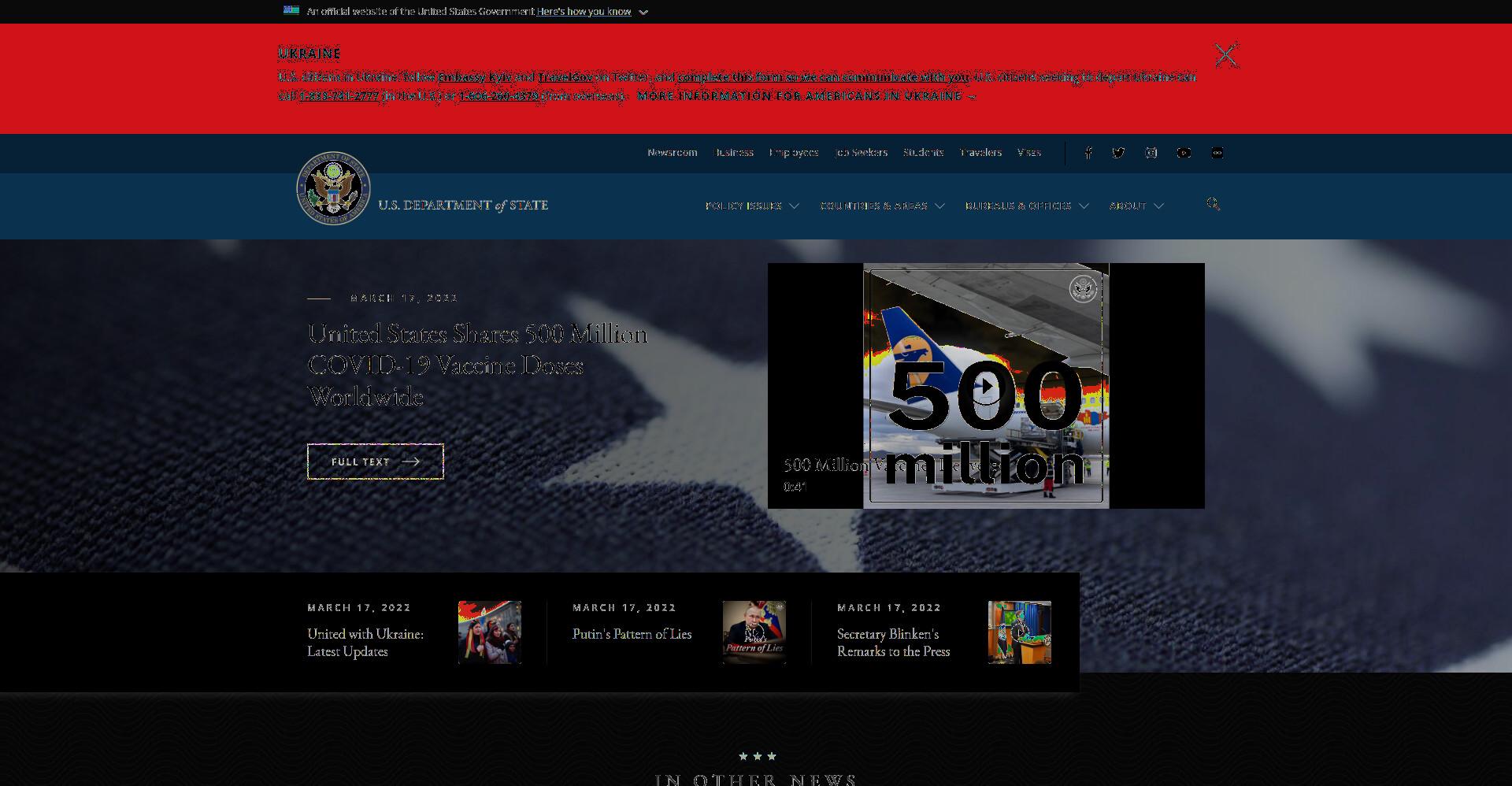Open Putin's Pattern of Lies article

click(x=632, y=634)
